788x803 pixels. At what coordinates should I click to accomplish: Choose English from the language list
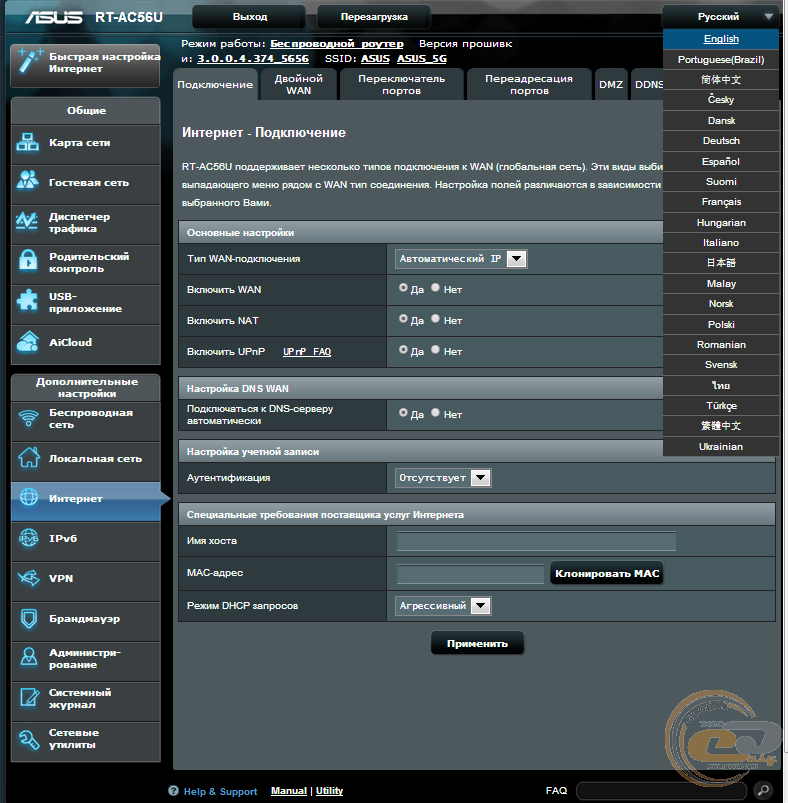tap(720, 39)
